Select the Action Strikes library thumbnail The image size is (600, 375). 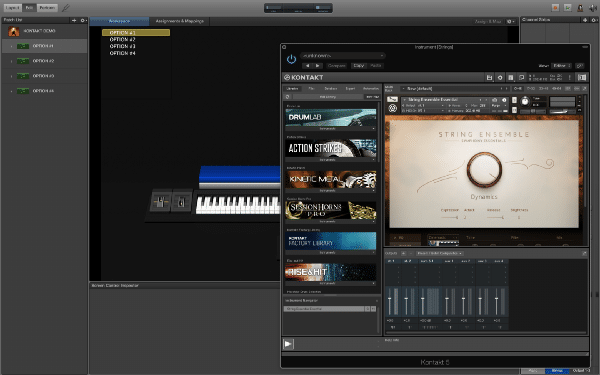click(331, 148)
